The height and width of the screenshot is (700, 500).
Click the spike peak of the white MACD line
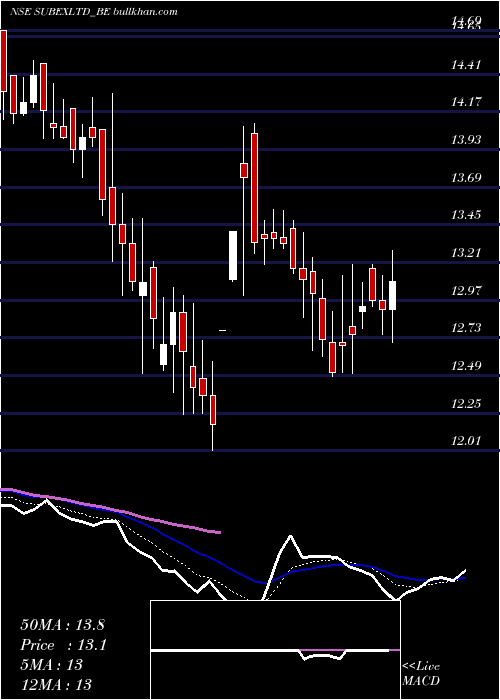tap(291, 536)
